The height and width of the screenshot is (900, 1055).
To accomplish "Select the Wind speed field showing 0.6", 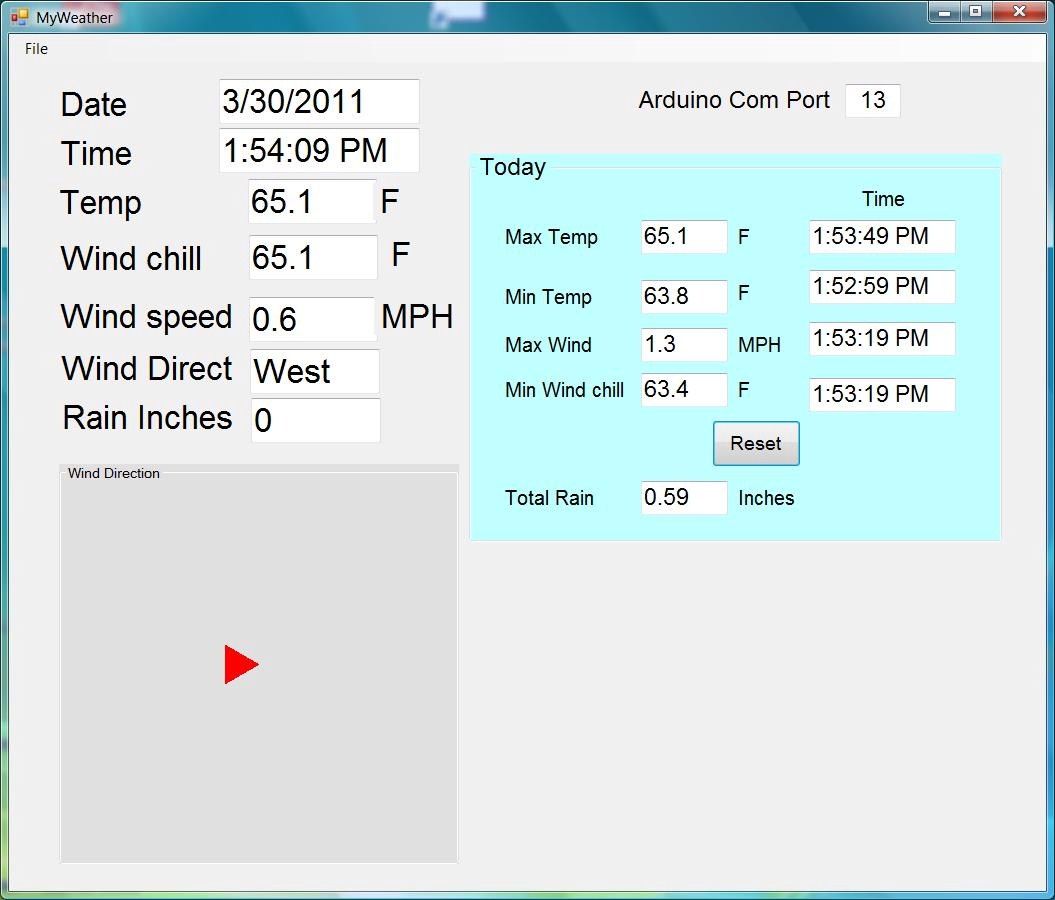I will [311, 318].
